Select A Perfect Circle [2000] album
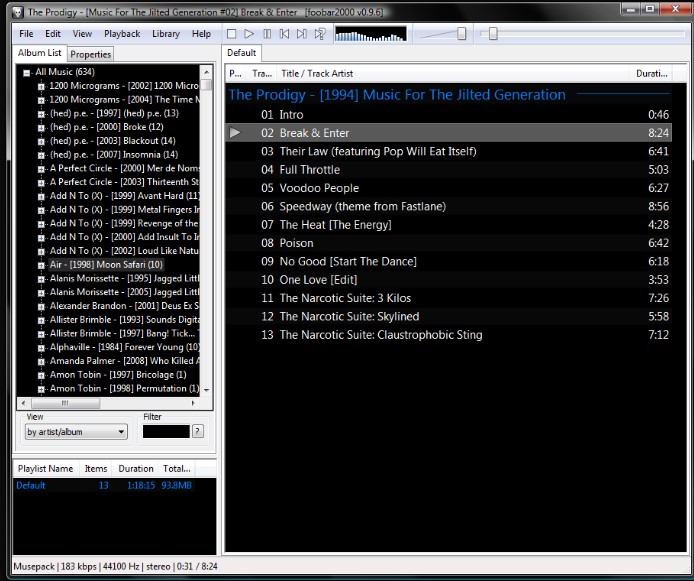The width and height of the screenshot is (694, 581). click(124, 168)
